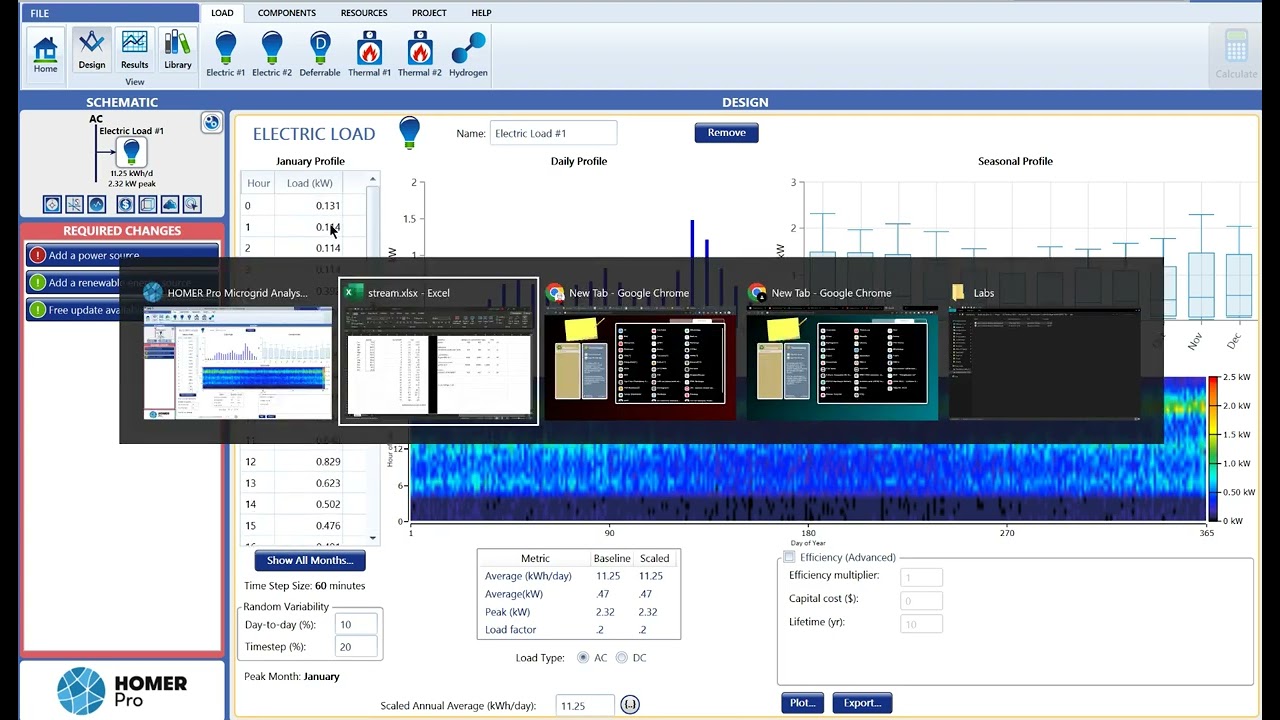Enable the Efficiency (Advanced) checkbox
The height and width of the screenshot is (720, 1280).
pyautogui.click(x=789, y=557)
